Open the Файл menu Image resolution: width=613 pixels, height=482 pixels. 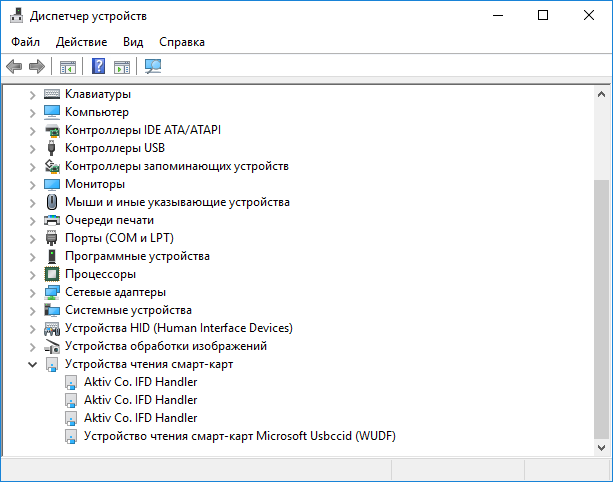25,42
